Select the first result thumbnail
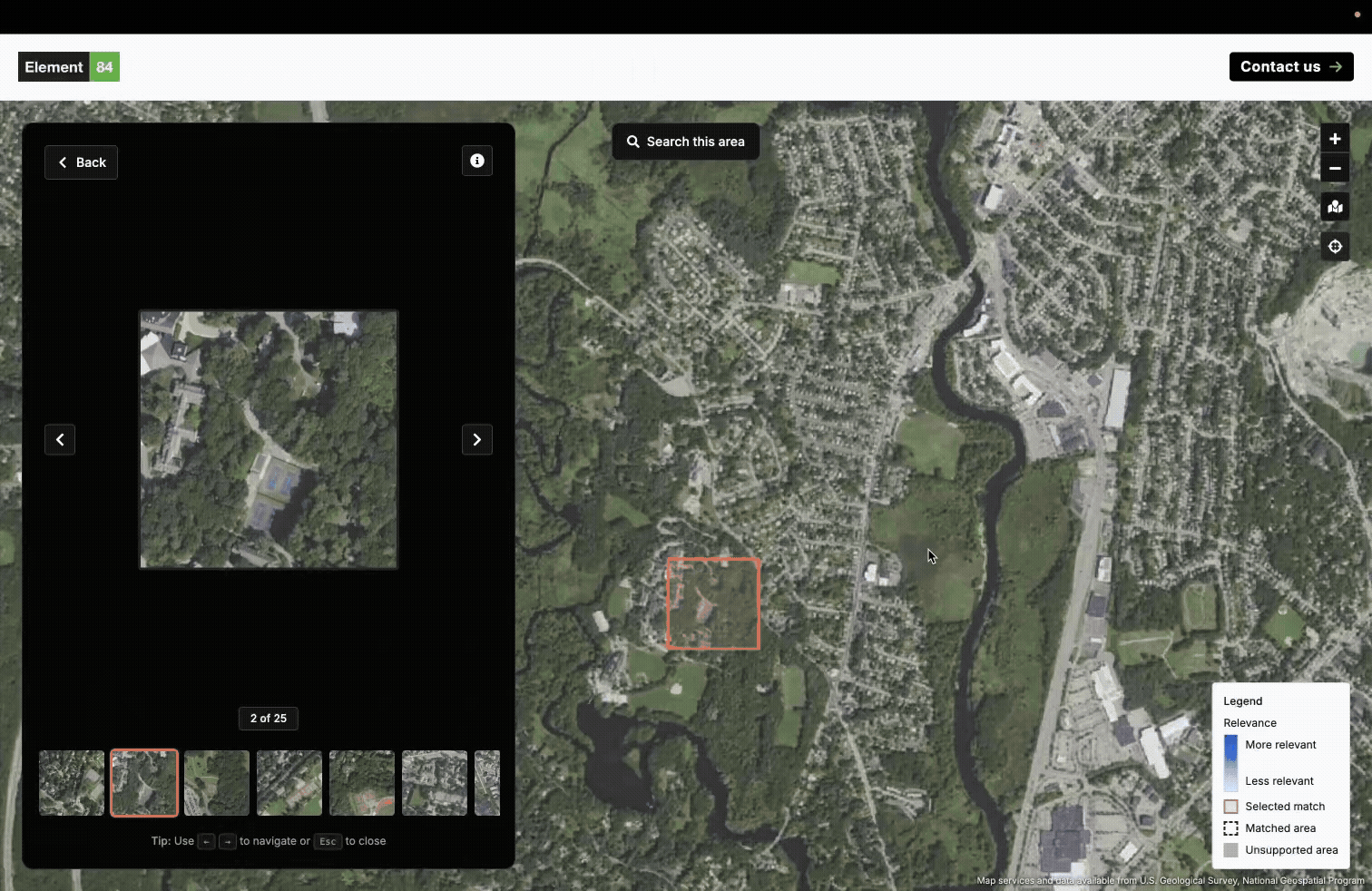1372x891 pixels. [x=72, y=783]
